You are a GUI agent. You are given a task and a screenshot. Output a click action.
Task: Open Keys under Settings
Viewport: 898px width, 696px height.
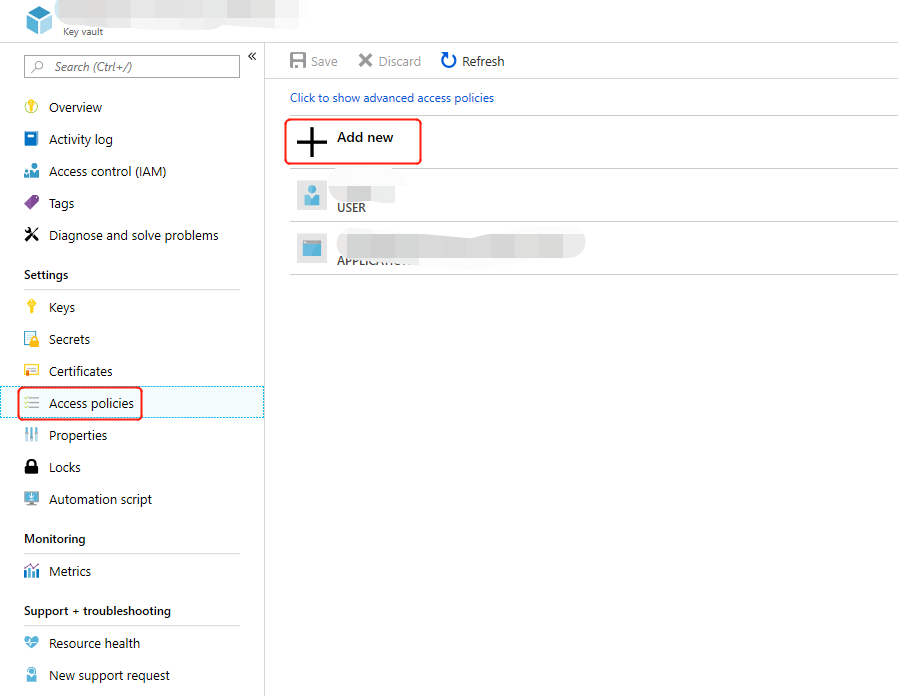62,308
